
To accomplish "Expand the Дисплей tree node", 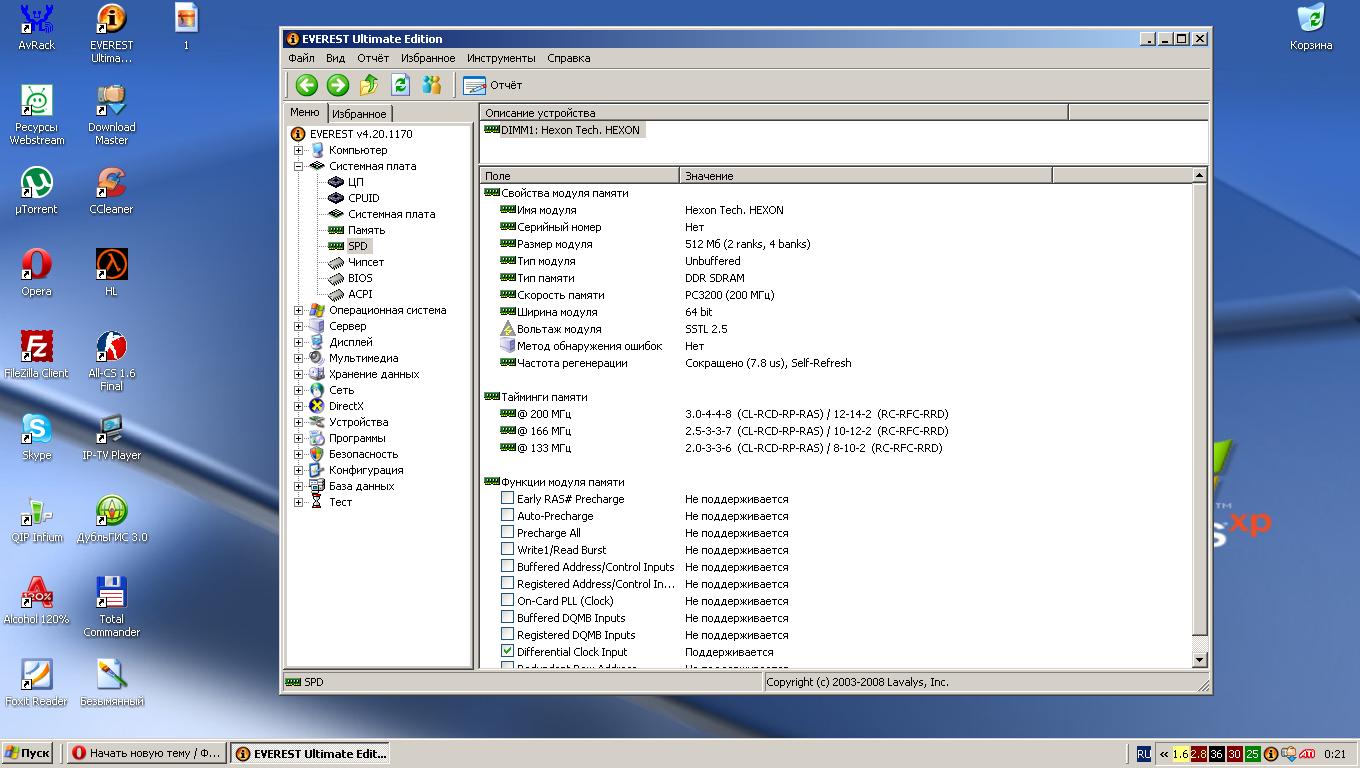I will coord(298,342).
